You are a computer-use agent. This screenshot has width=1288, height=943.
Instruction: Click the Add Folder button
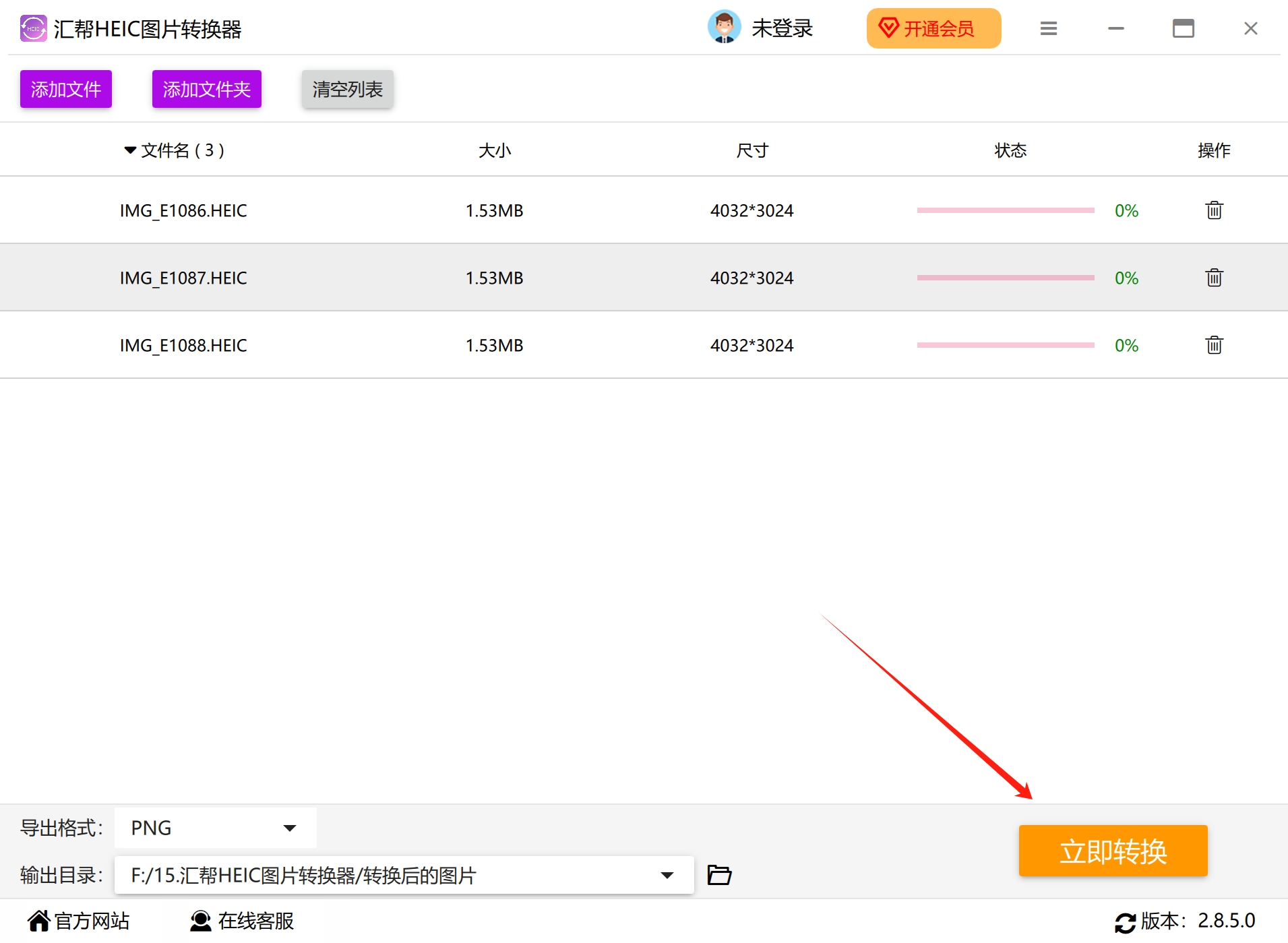pos(206,89)
